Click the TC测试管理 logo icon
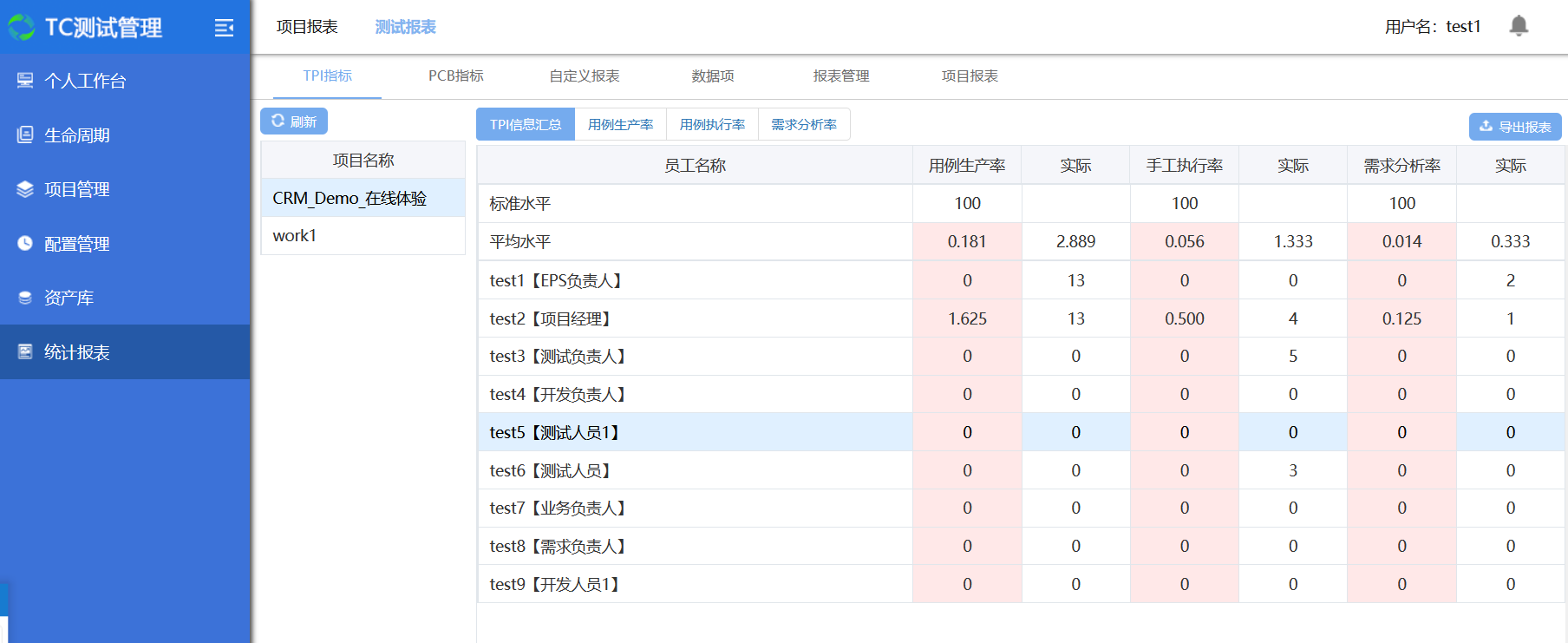Image resolution: width=1568 pixels, height=643 pixels. [22, 28]
